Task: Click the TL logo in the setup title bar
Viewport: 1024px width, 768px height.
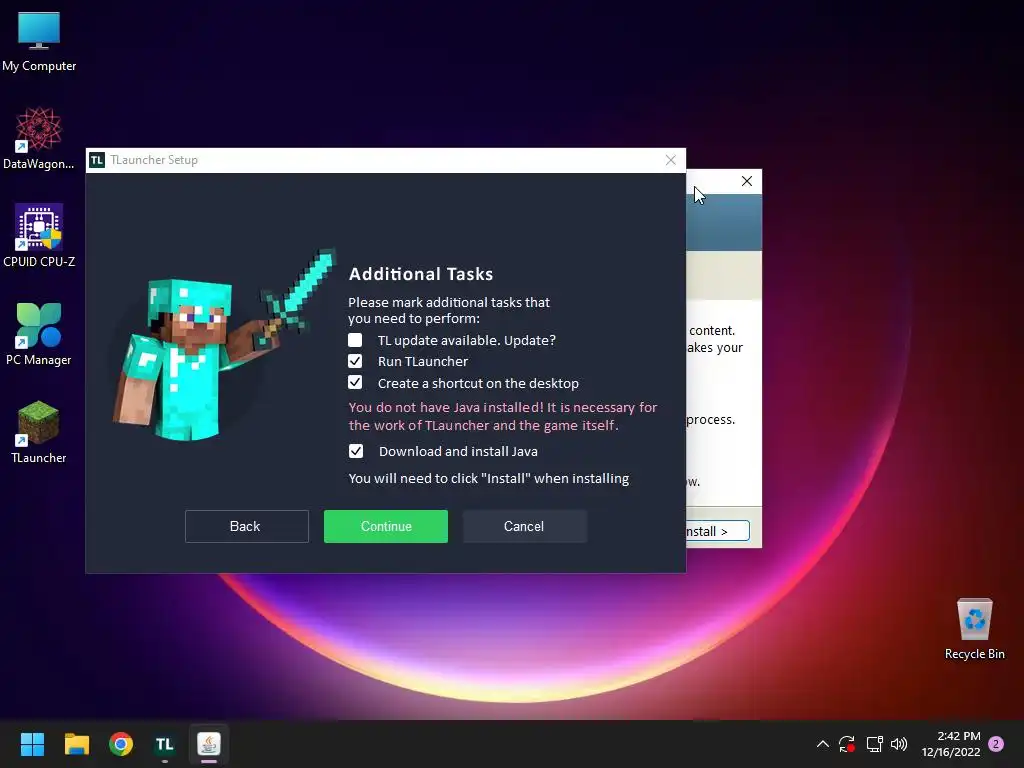Action: pos(97,160)
